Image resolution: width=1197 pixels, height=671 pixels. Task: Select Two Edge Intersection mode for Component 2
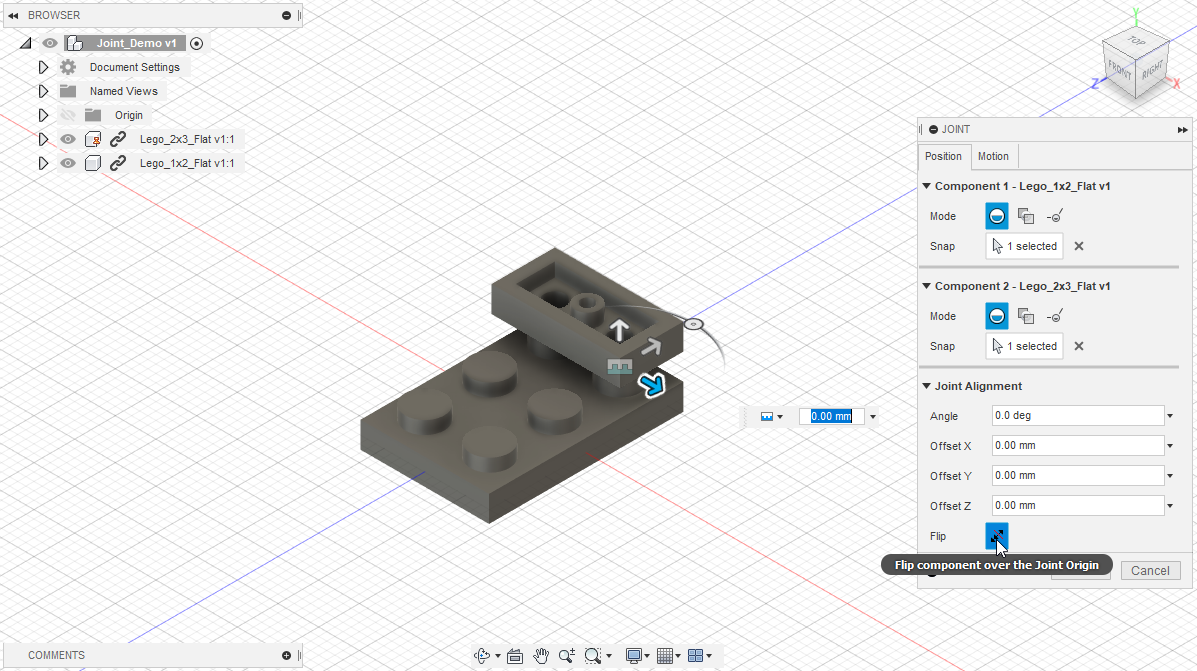click(1054, 316)
